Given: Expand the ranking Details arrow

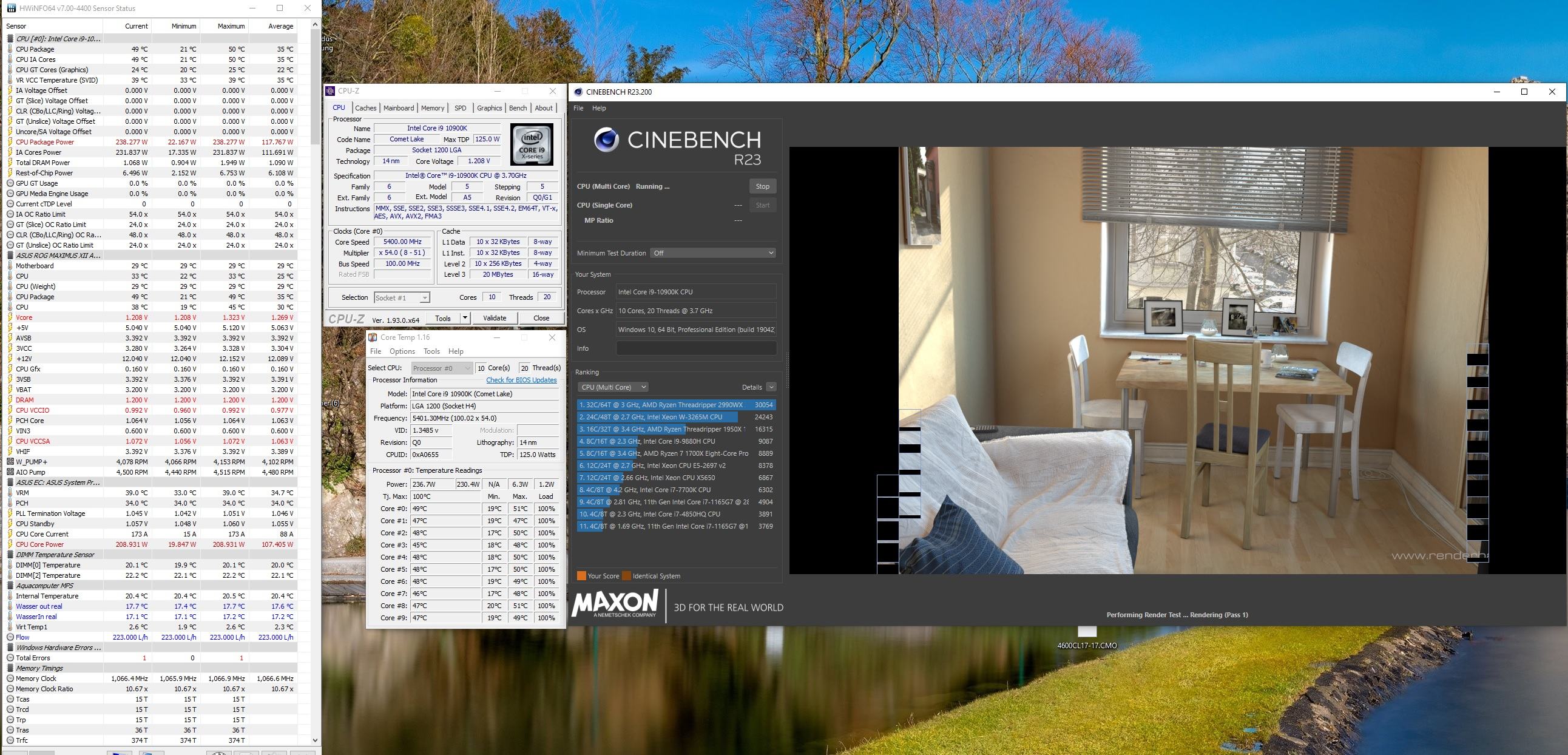Looking at the screenshot, I should point(771,387).
